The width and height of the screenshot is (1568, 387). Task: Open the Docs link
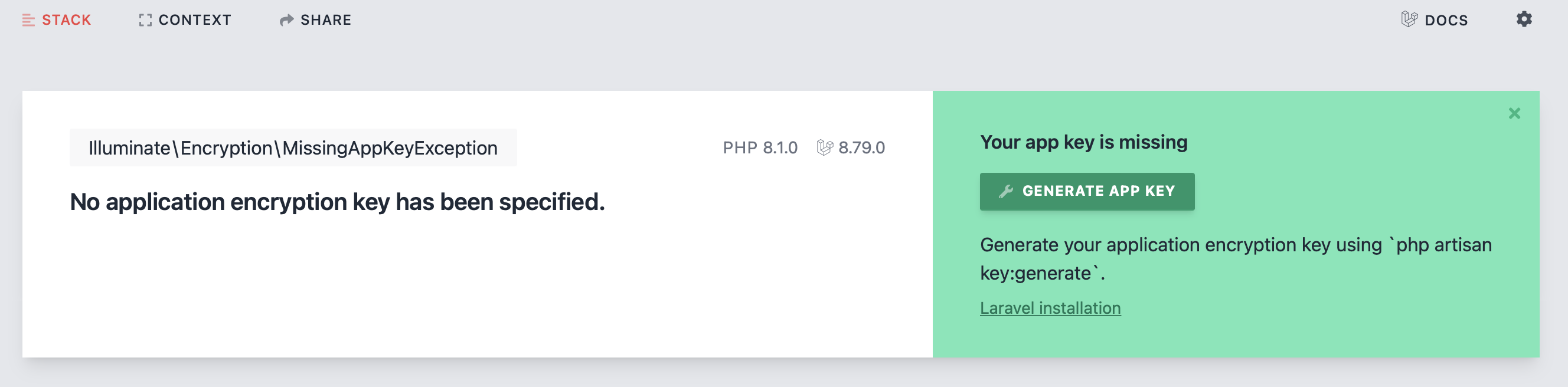tap(1435, 20)
